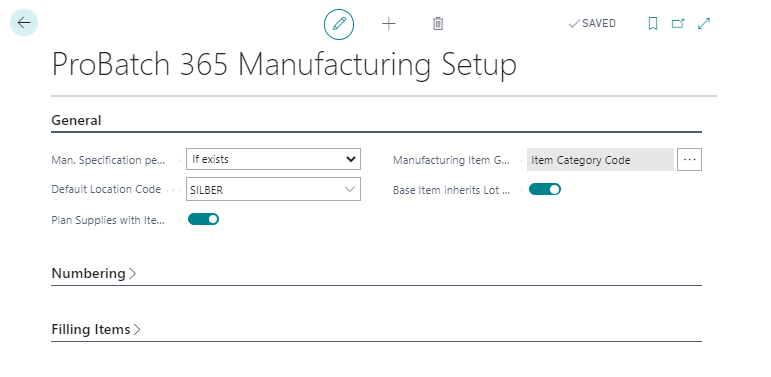Expand page to full width icon

pos(704,24)
